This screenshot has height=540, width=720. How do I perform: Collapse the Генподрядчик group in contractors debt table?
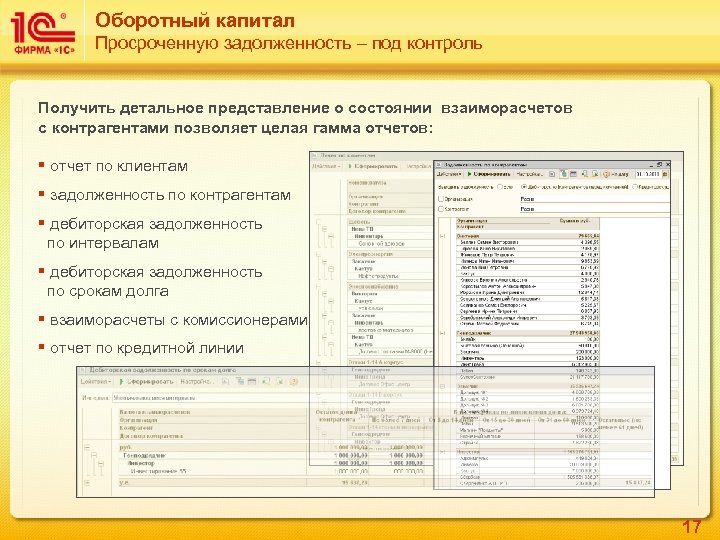pos(443,333)
